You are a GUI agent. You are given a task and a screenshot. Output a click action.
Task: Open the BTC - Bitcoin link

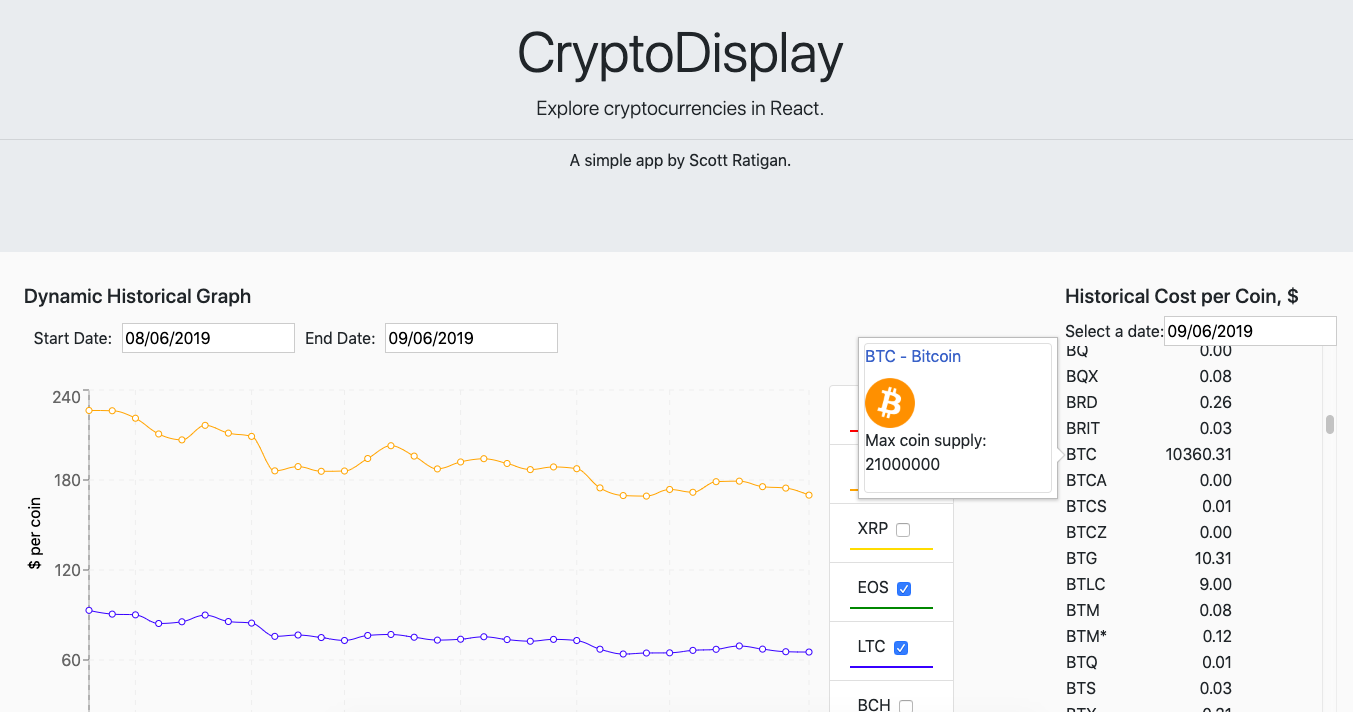(913, 357)
